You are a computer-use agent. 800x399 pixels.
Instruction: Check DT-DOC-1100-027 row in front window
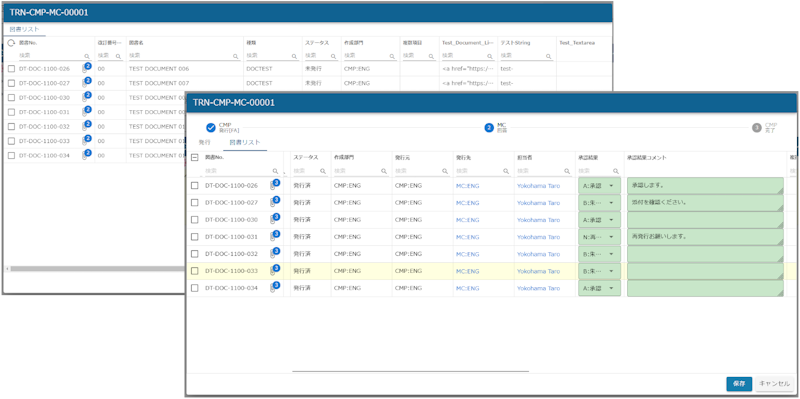[x=194, y=203]
